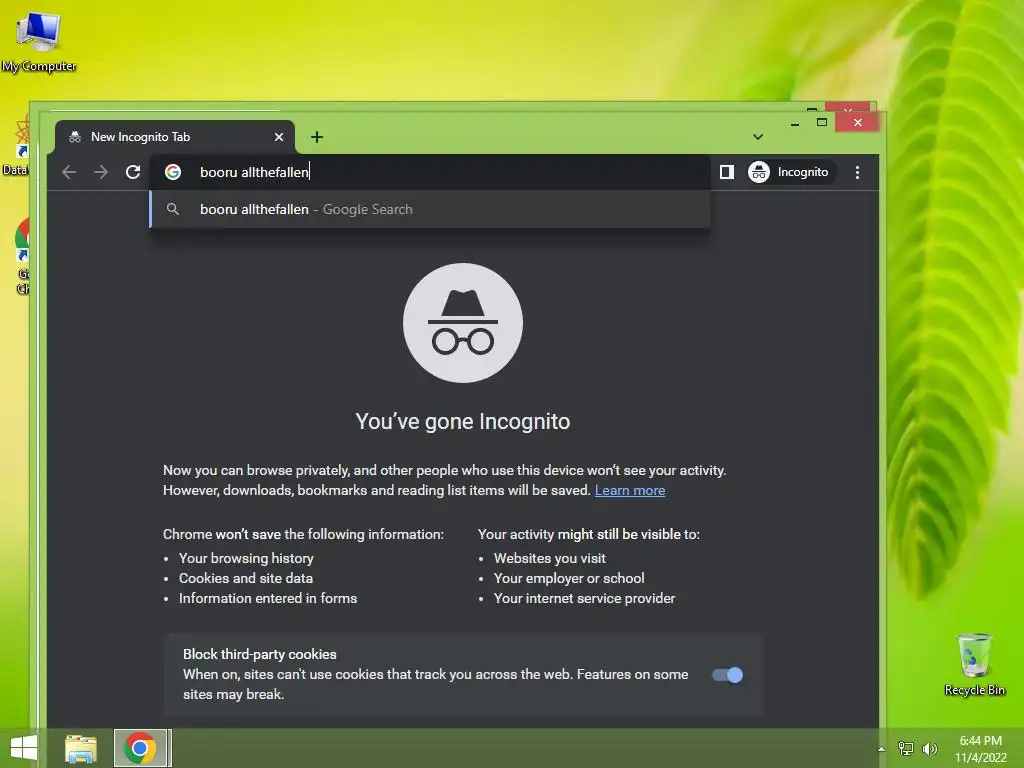
Task: Disable Block third-party cookies toggle
Action: (728, 675)
